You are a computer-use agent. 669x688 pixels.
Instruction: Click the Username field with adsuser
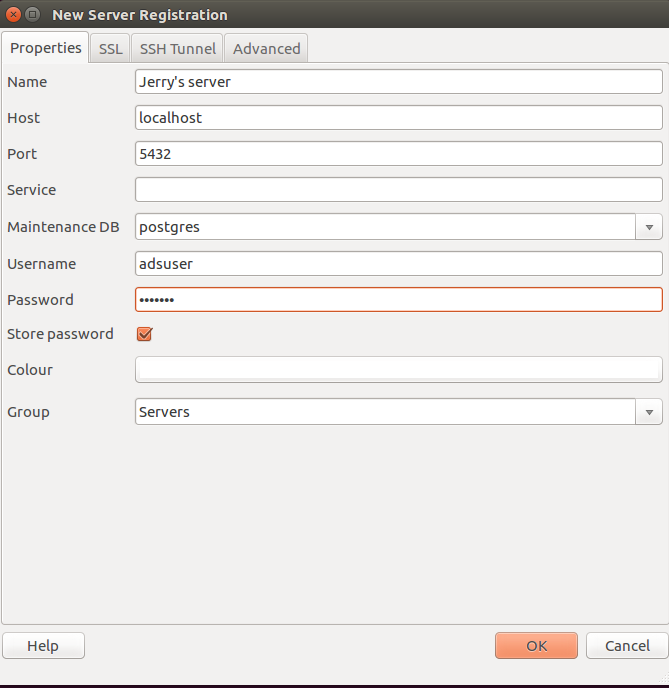399,264
